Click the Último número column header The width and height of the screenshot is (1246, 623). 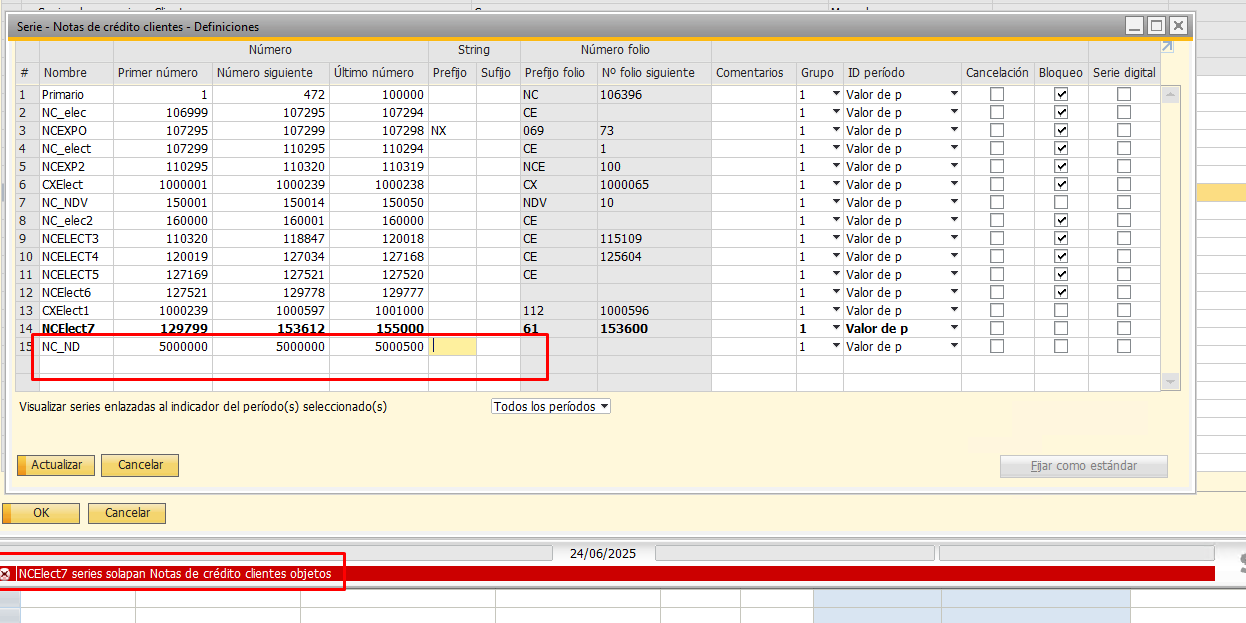pos(379,73)
